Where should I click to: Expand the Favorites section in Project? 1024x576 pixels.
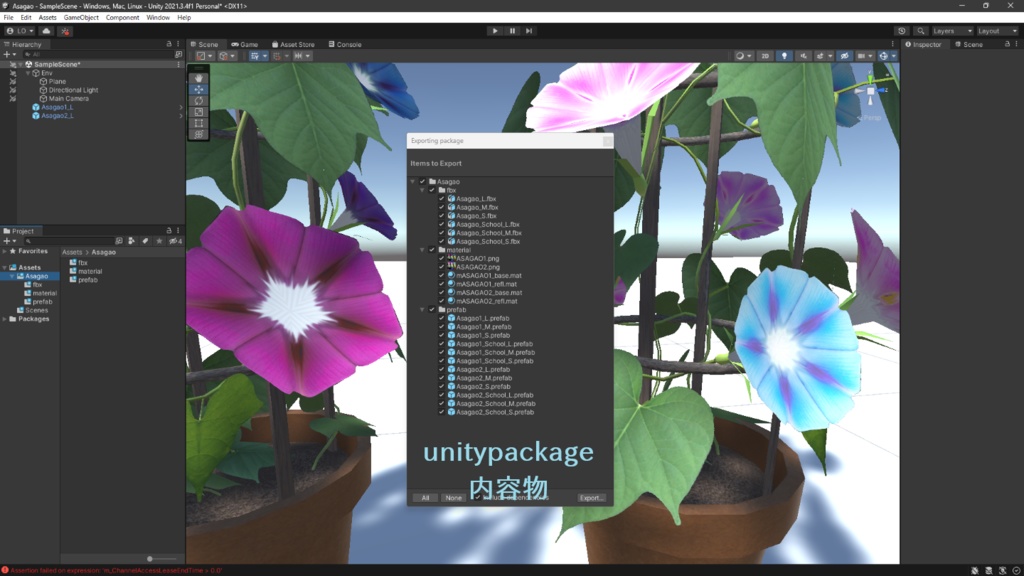(5, 251)
